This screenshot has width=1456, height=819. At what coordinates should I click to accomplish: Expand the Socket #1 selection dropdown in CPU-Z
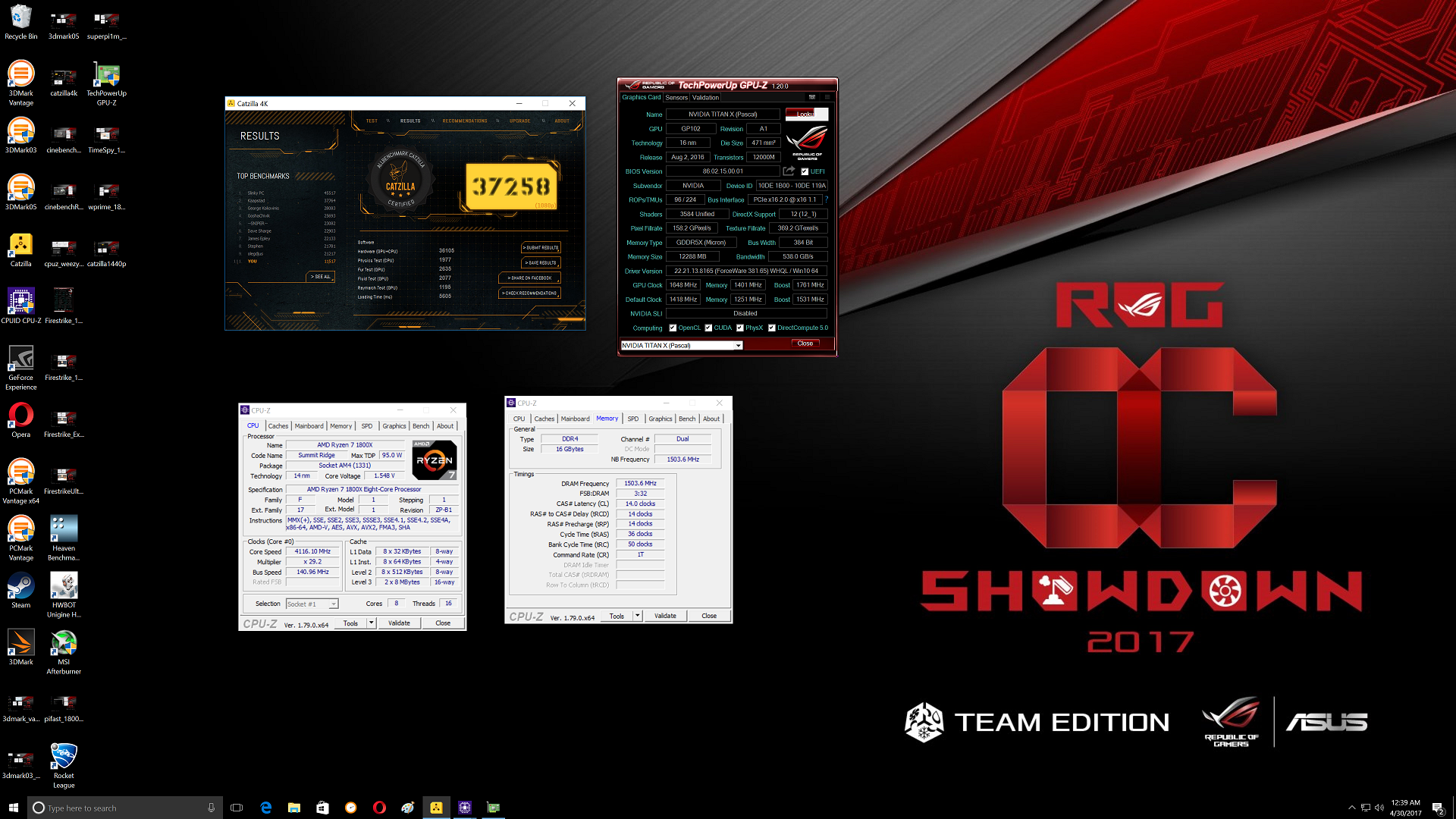coord(333,604)
